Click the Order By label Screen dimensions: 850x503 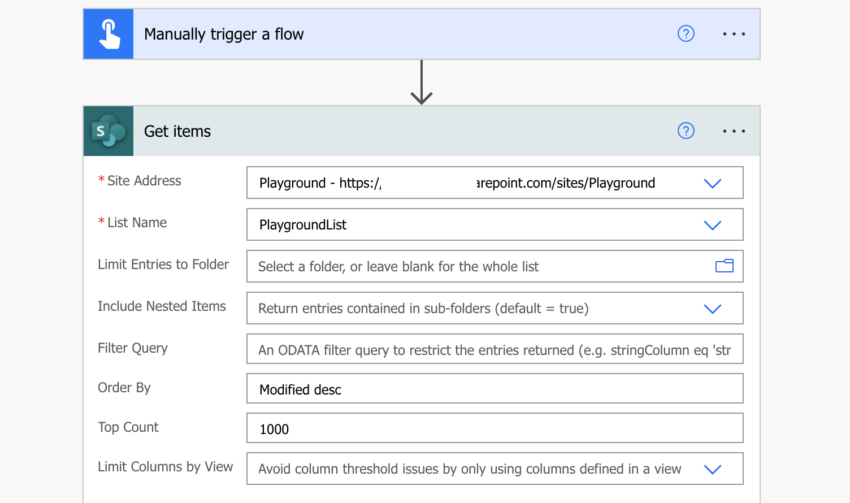(x=124, y=388)
